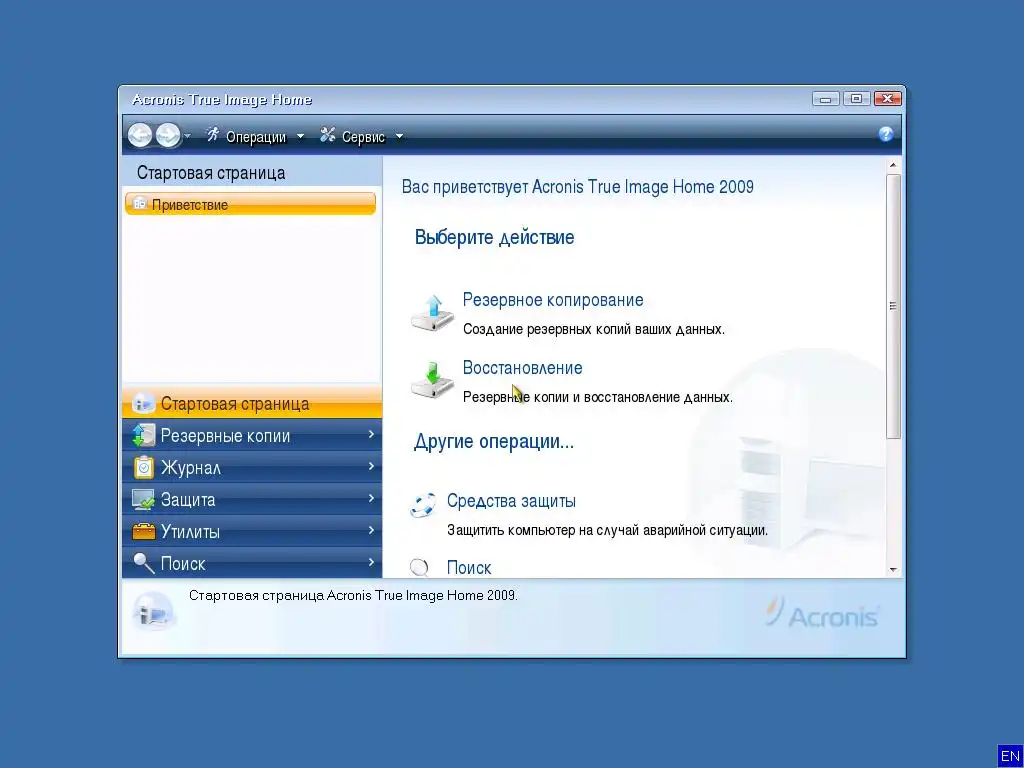The width and height of the screenshot is (1024, 768).
Task: Select the Приветствие item in the sidebar
Action: 250,204
